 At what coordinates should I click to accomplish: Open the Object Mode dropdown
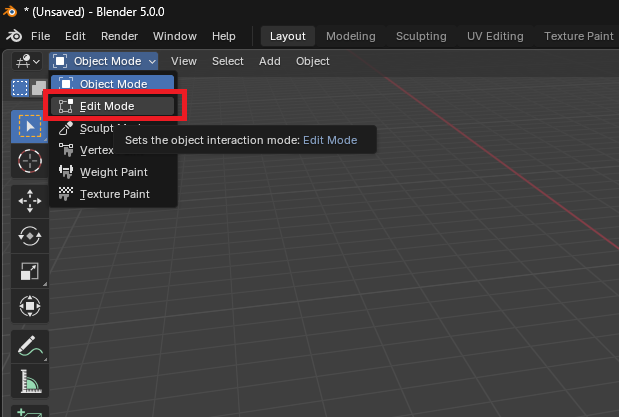(104, 61)
